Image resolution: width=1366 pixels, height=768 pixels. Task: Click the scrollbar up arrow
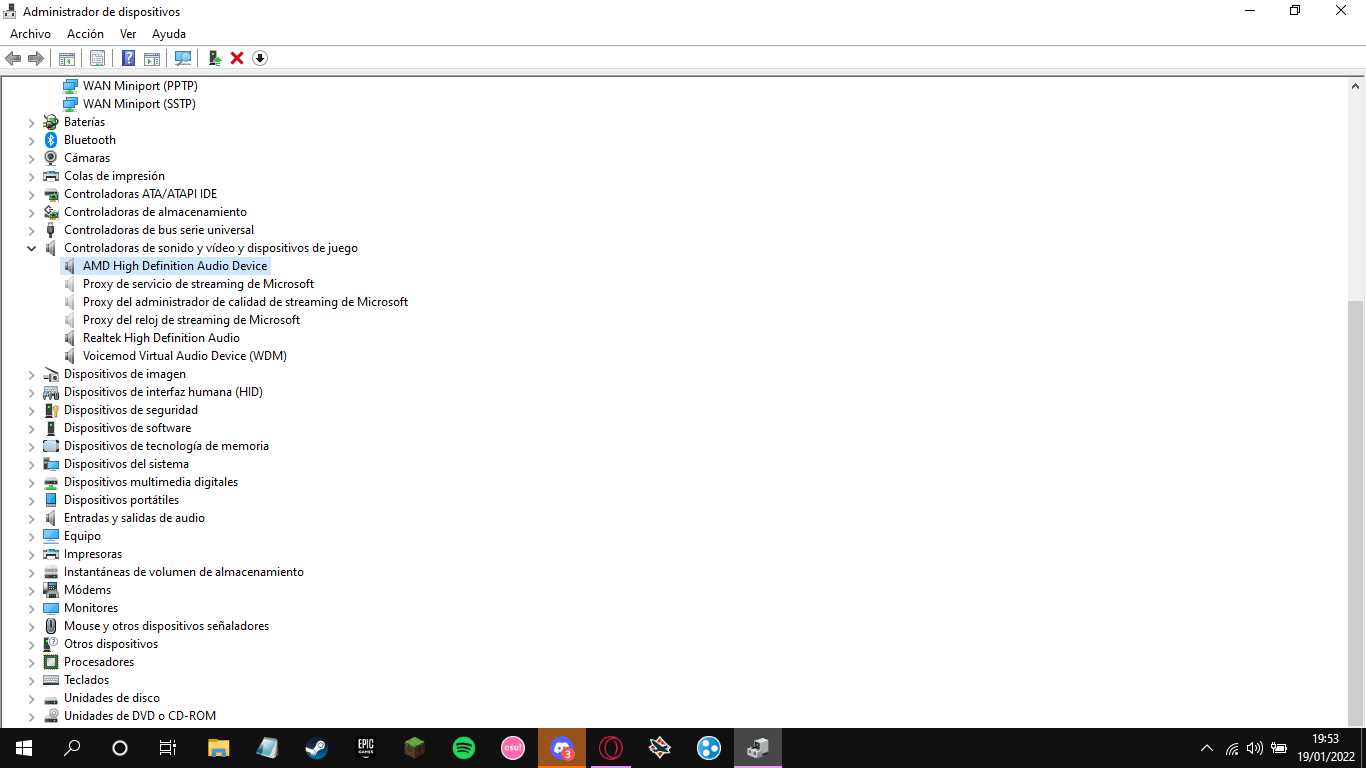(1355, 86)
